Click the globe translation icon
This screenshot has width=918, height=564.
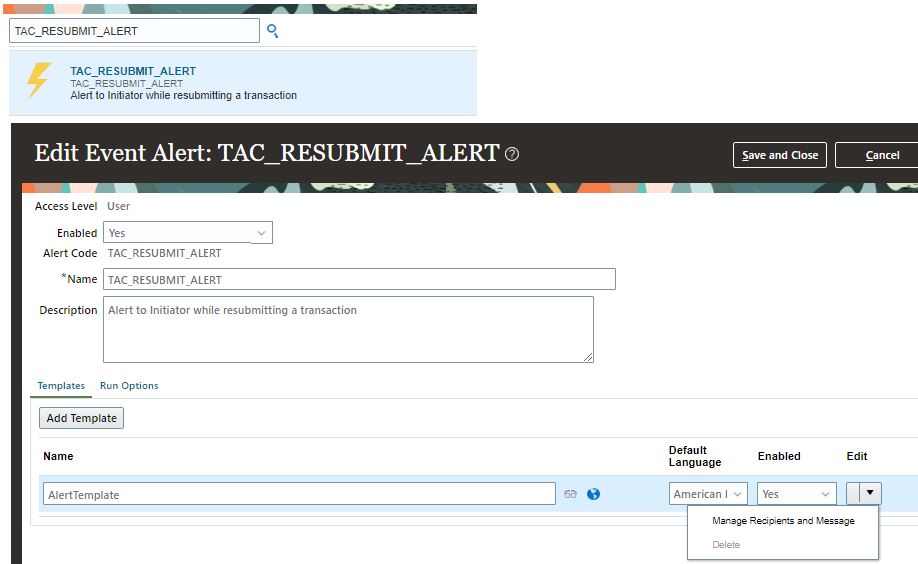pos(593,494)
